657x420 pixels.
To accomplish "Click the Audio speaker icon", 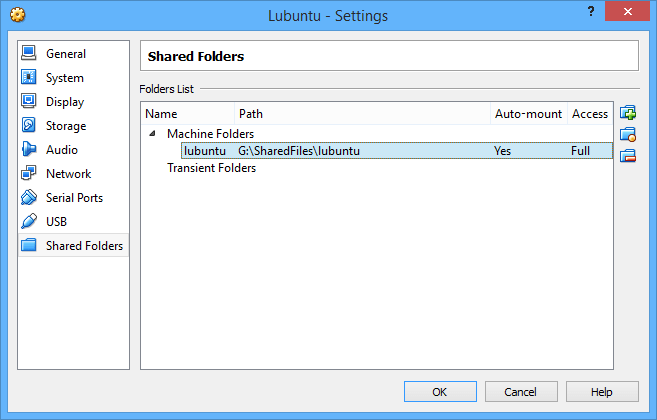I will [x=28, y=150].
